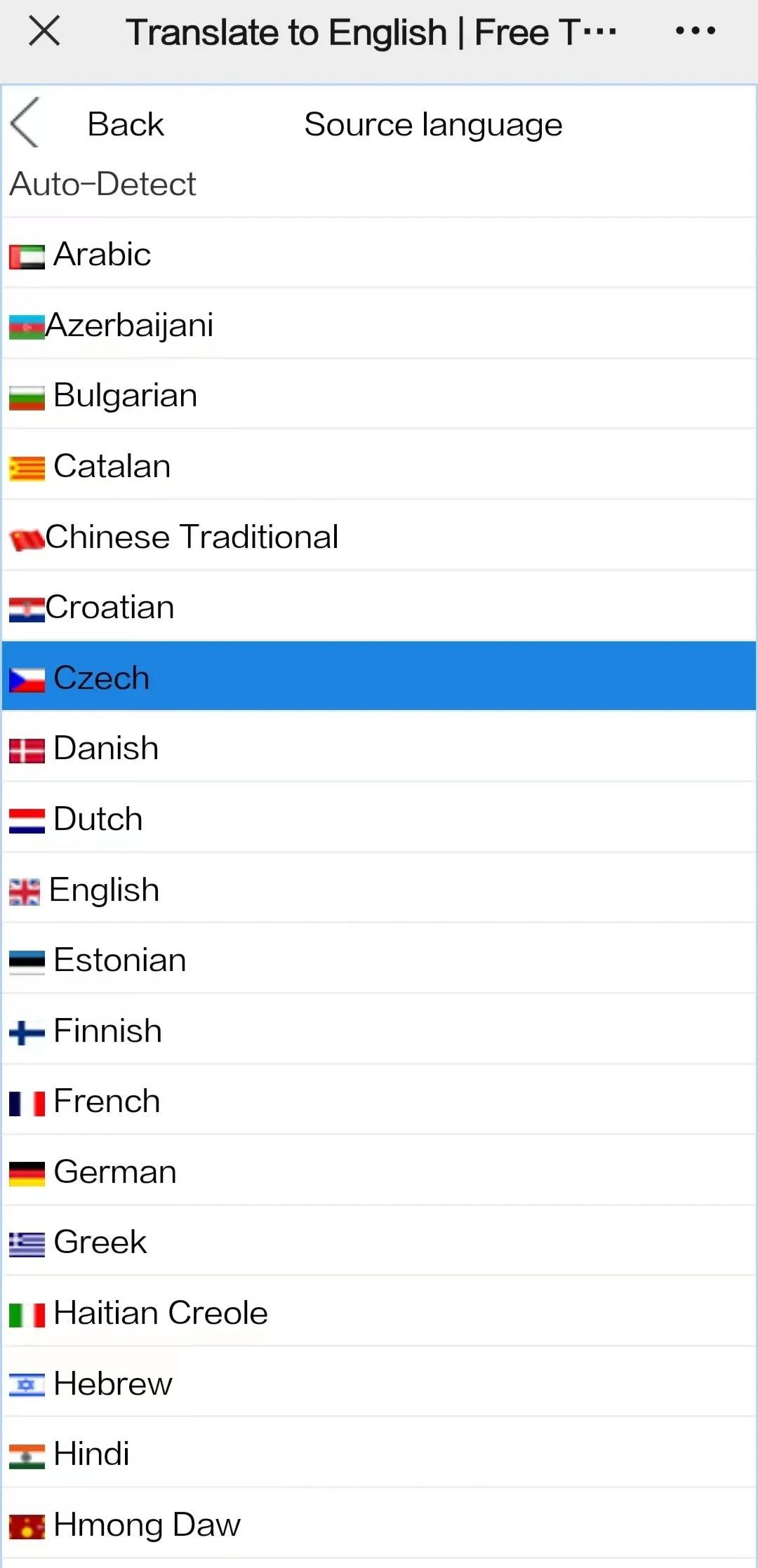Select Auto-Detect as source language

click(x=102, y=184)
